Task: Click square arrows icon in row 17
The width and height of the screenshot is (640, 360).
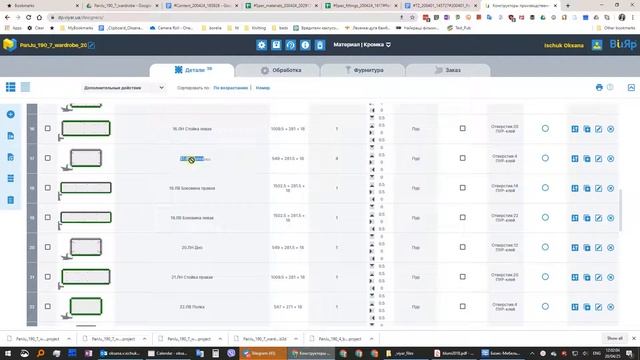Action: [x=575, y=158]
